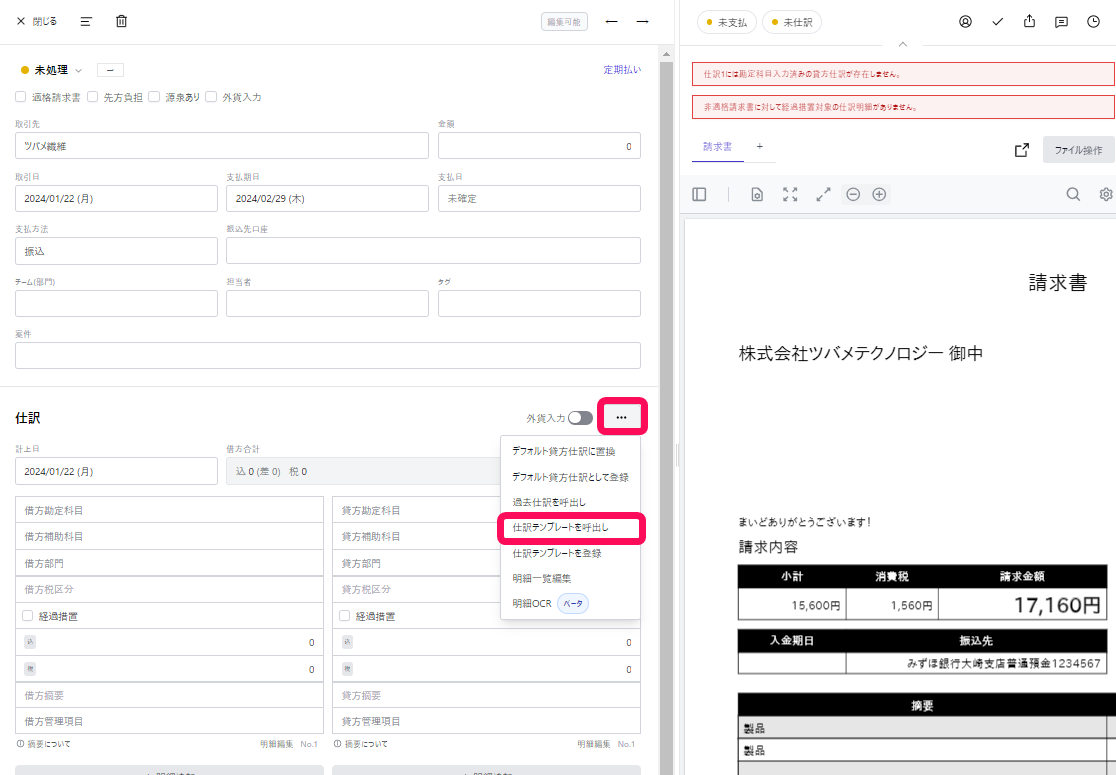Click the page fit document icon
The width and height of the screenshot is (1116, 775).
click(757, 194)
